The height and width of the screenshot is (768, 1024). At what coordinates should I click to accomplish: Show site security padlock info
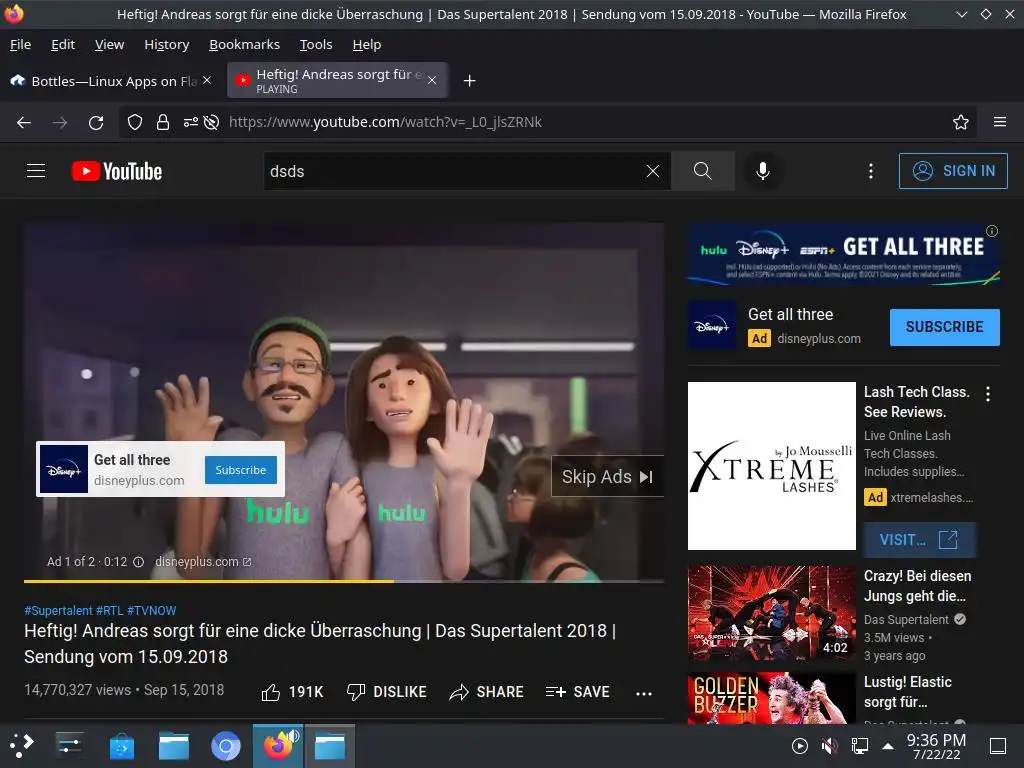click(163, 122)
